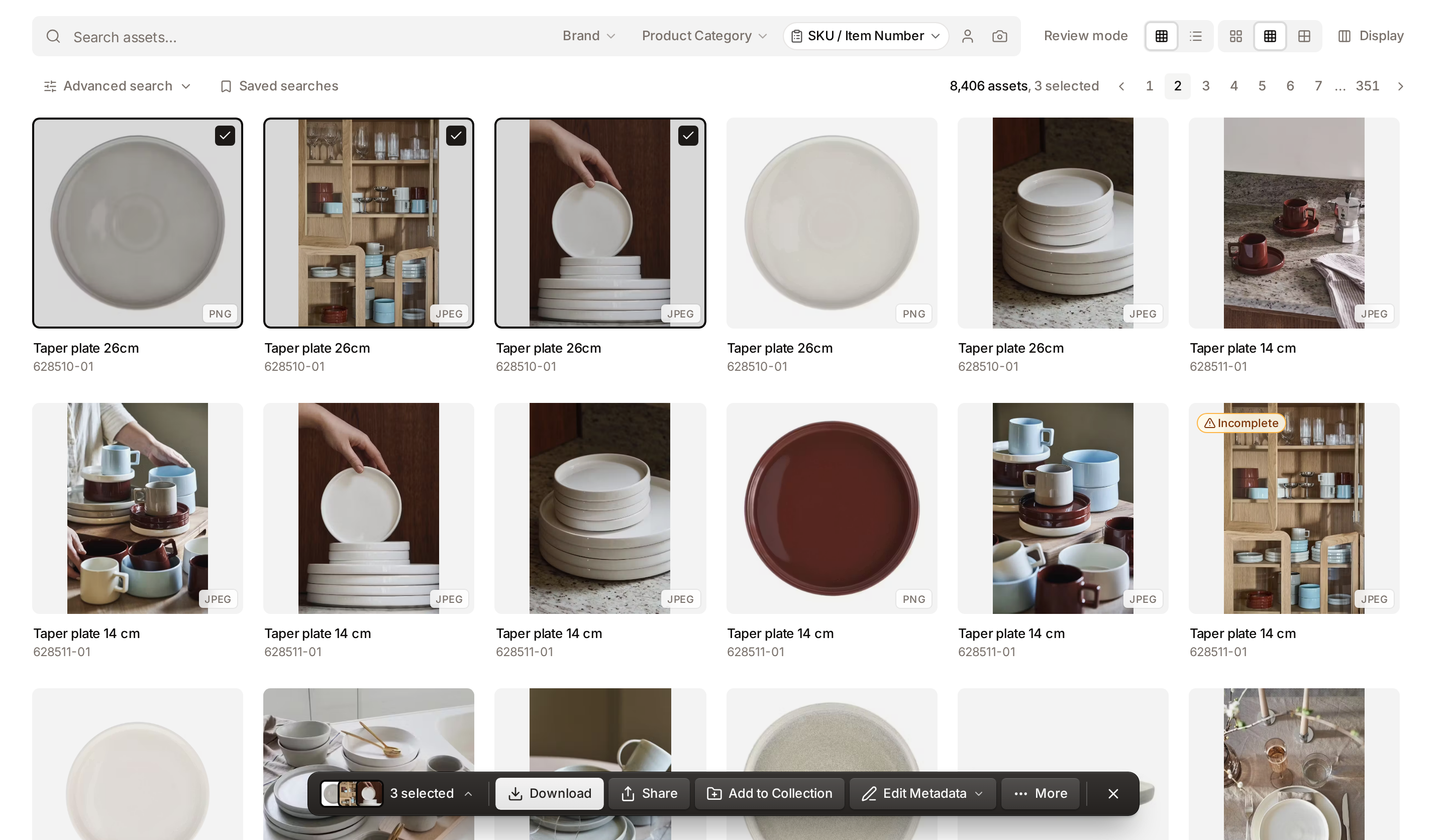The height and width of the screenshot is (840, 1447).
Task: Uncheck the hand-held Taper plate 26cm JPEG
Action: point(688,136)
